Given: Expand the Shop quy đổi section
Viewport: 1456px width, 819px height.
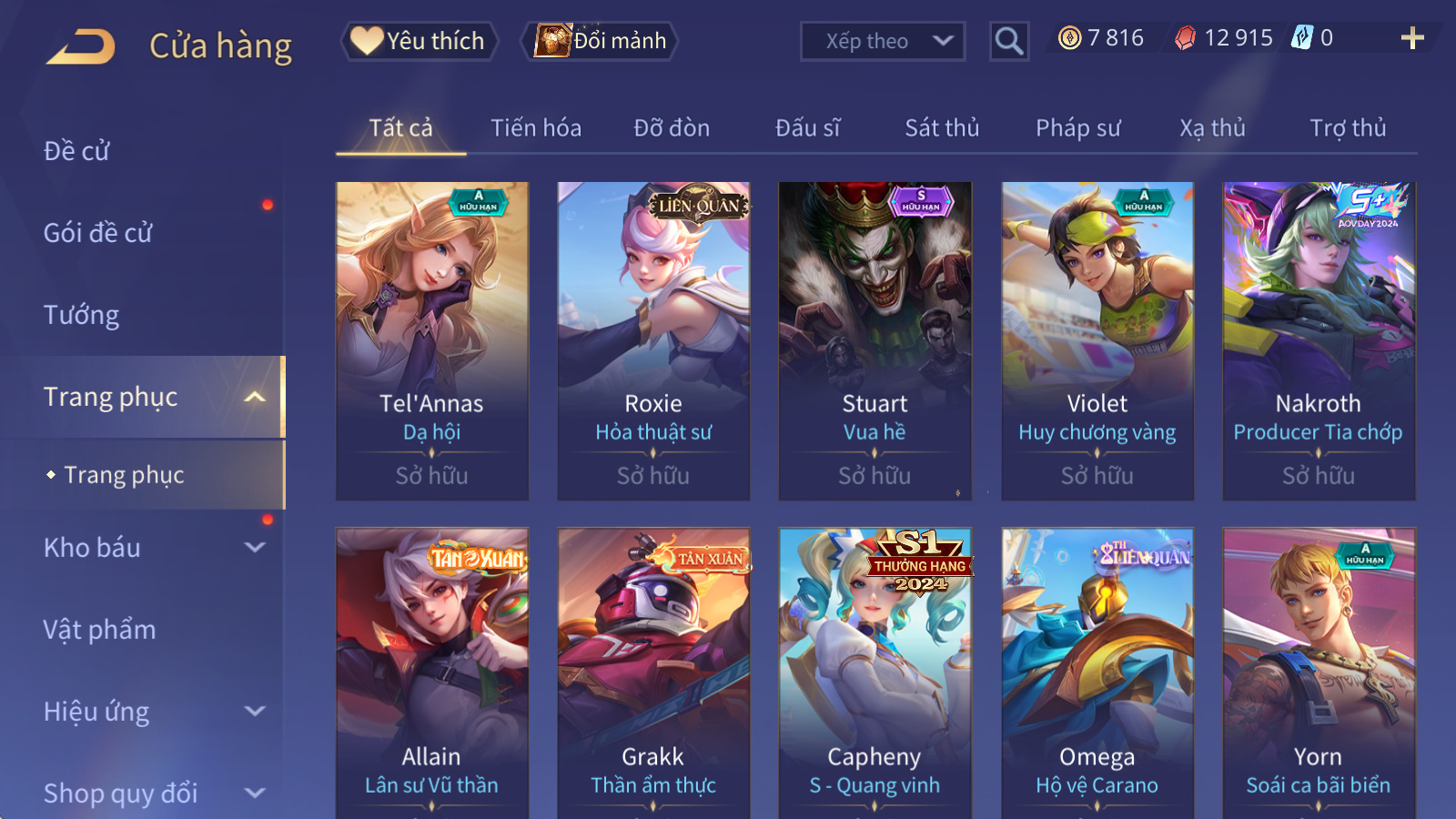Looking at the screenshot, I should tap(256, 793).
